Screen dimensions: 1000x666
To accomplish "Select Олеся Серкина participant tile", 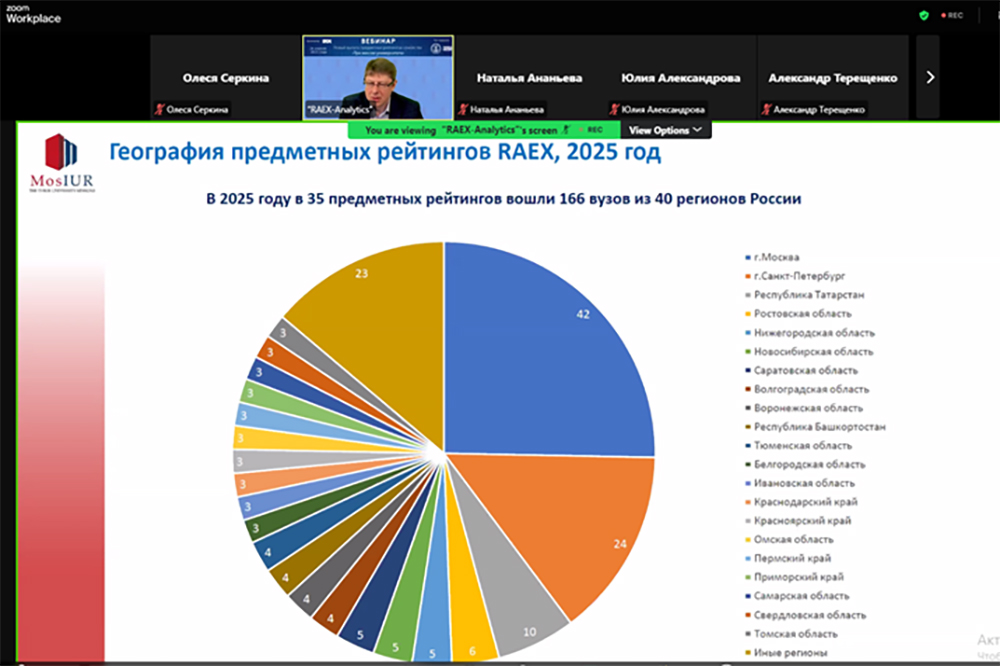I will 225,77.
